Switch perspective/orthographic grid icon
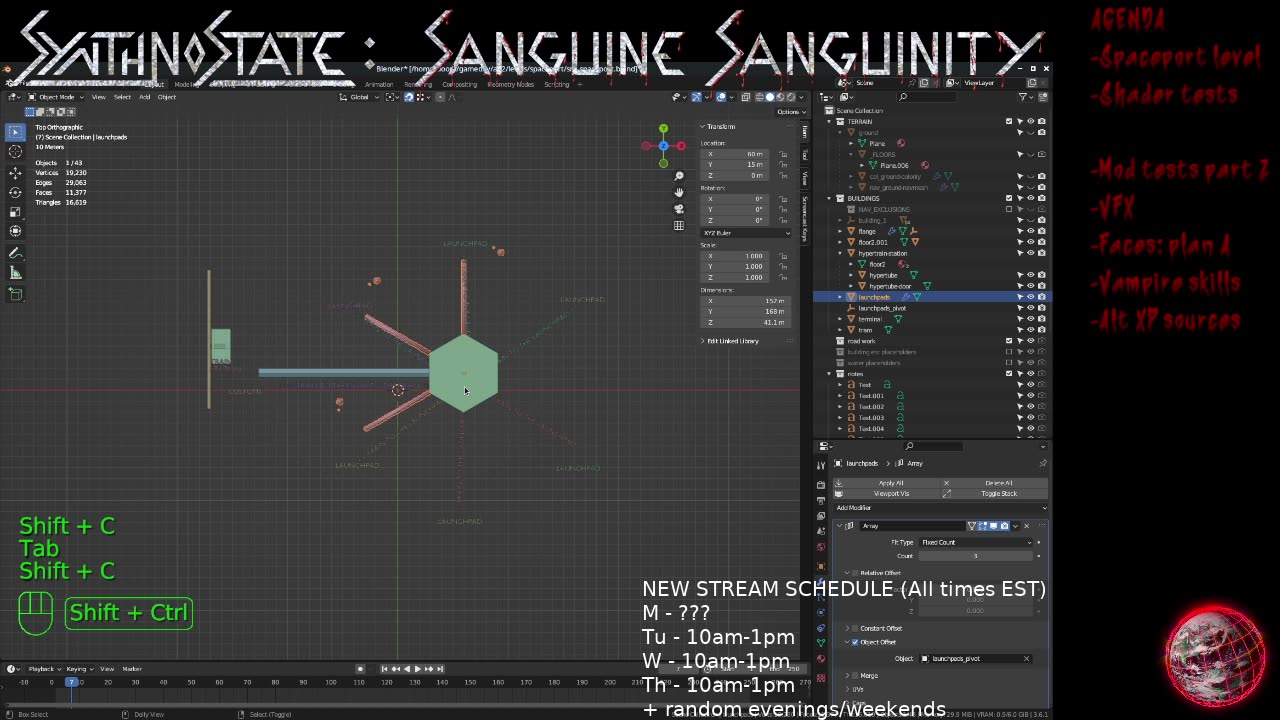The width and height of the screenshot is (1280, 720). pos(679,225)
